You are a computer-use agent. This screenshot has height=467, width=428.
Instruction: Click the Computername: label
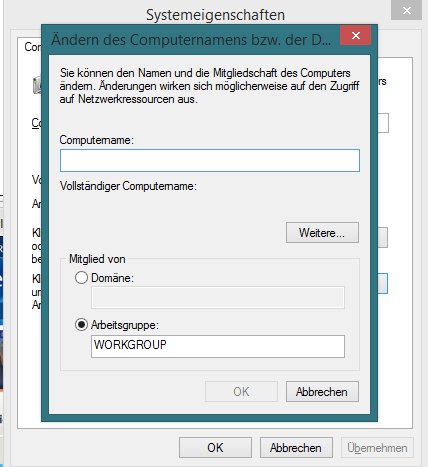click(97, 140)
